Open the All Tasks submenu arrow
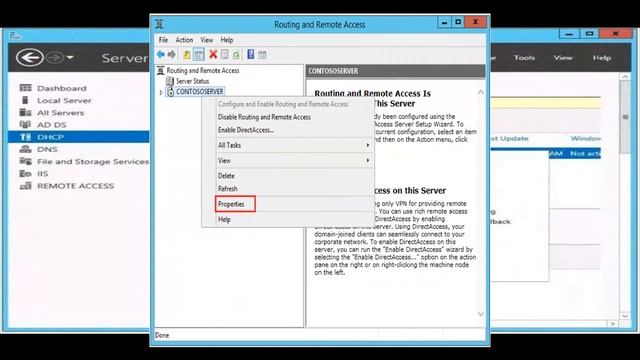 pos(368,145)
